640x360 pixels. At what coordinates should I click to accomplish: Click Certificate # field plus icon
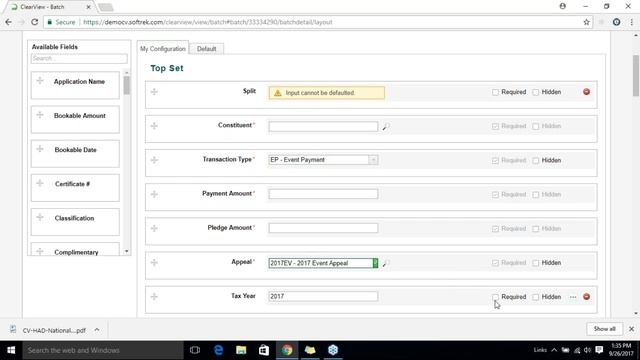pyautogui.click(x=40, y=183)
